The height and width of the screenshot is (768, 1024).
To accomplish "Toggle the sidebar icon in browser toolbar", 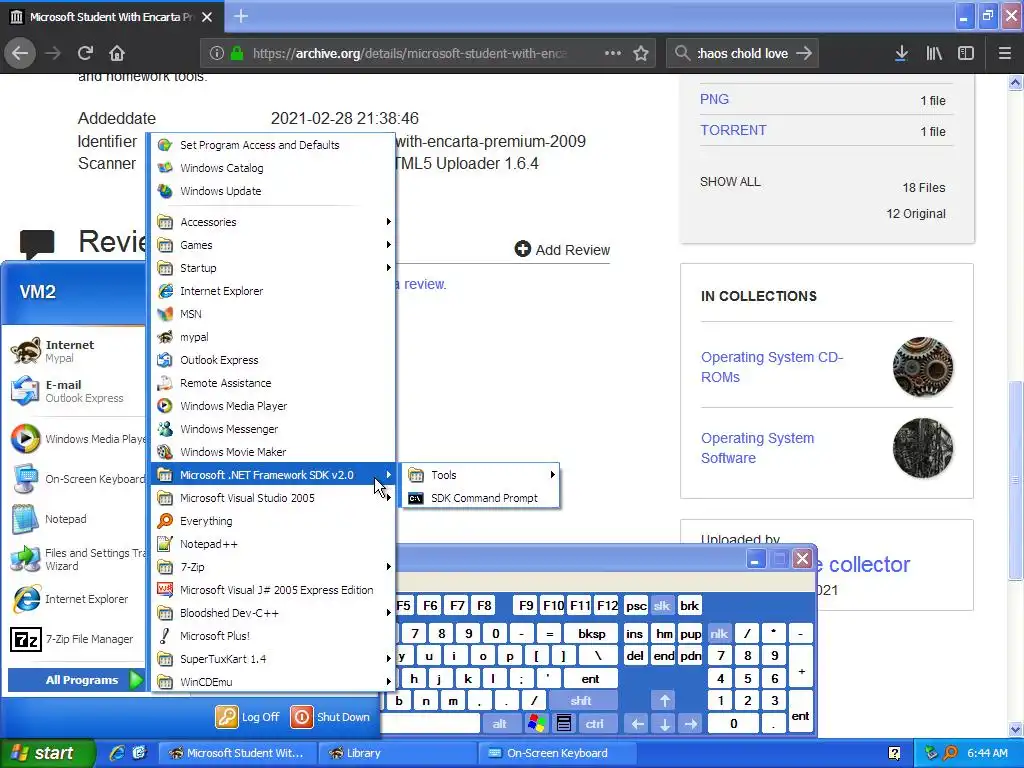I will (x=966, y=53).
